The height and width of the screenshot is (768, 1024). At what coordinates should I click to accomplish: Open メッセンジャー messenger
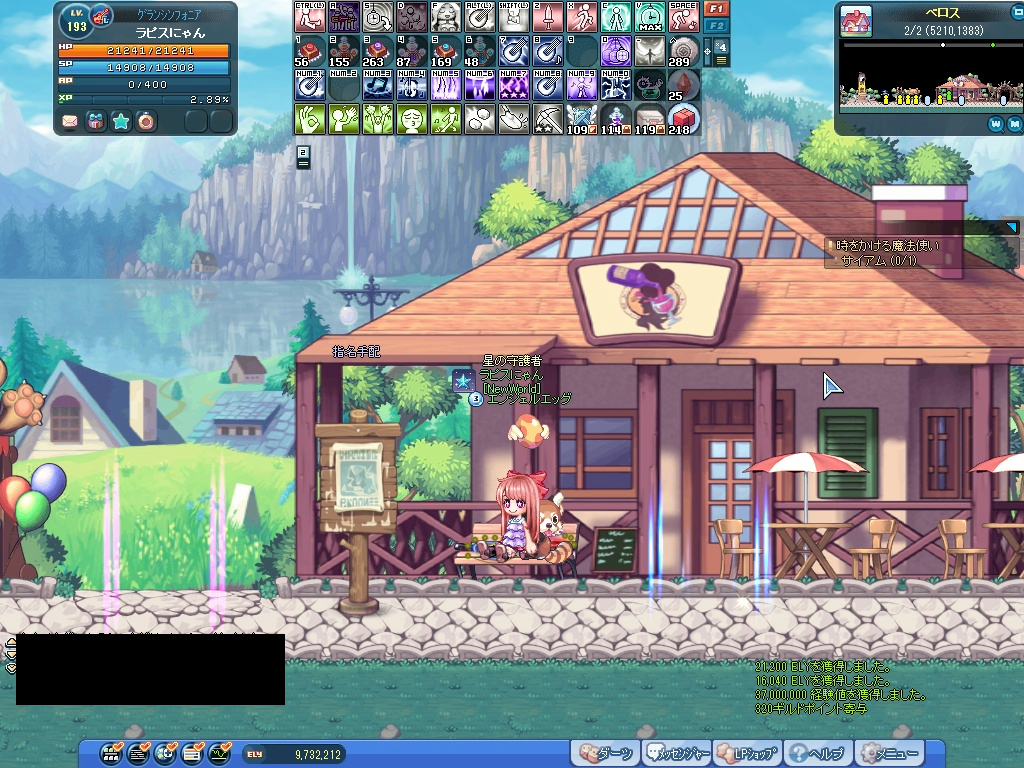point(678,754)
